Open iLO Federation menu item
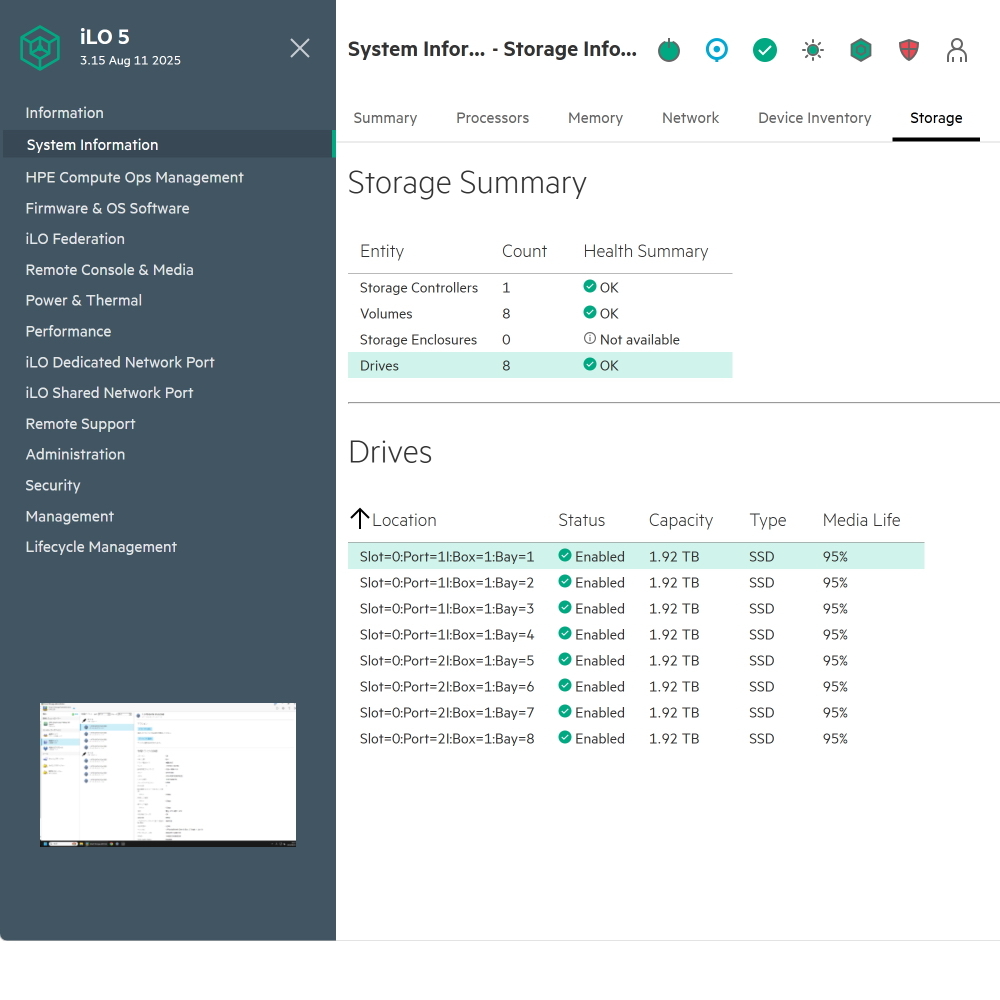This screenshot has width=1000, height=1000. click(75, 239)
